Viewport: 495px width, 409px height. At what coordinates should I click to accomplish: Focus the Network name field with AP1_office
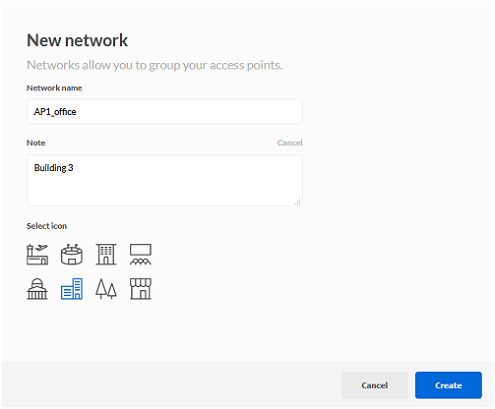tap(165, 112)
